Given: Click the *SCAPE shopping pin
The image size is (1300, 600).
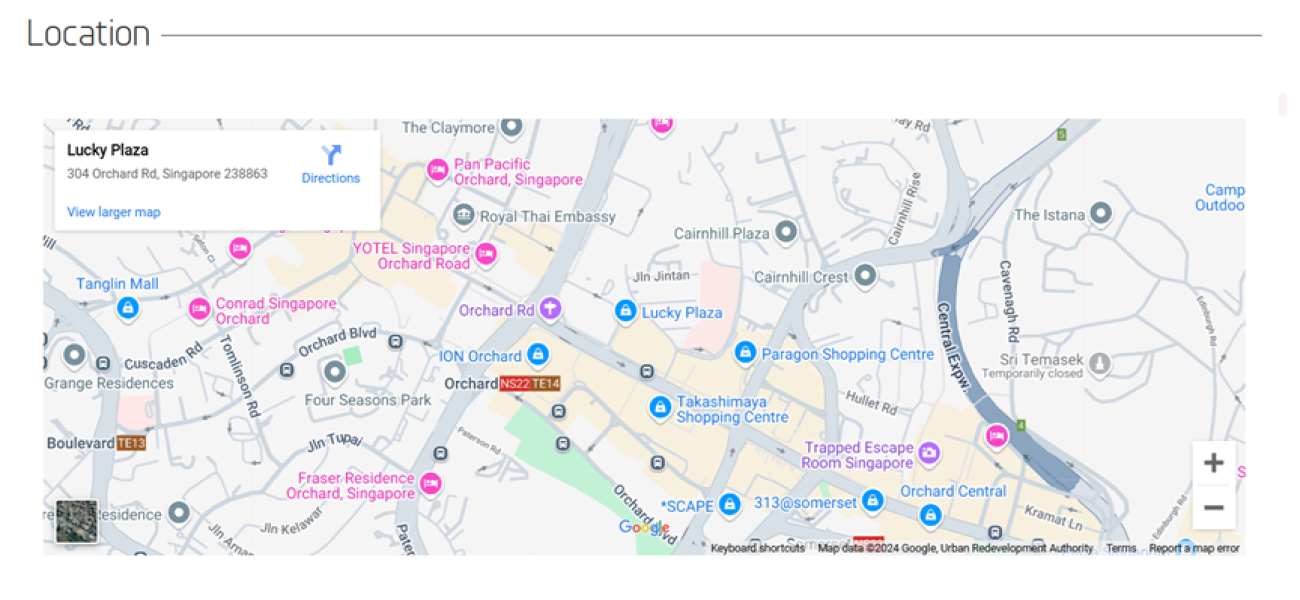Looking at the screenshot, I should point(730,505).
